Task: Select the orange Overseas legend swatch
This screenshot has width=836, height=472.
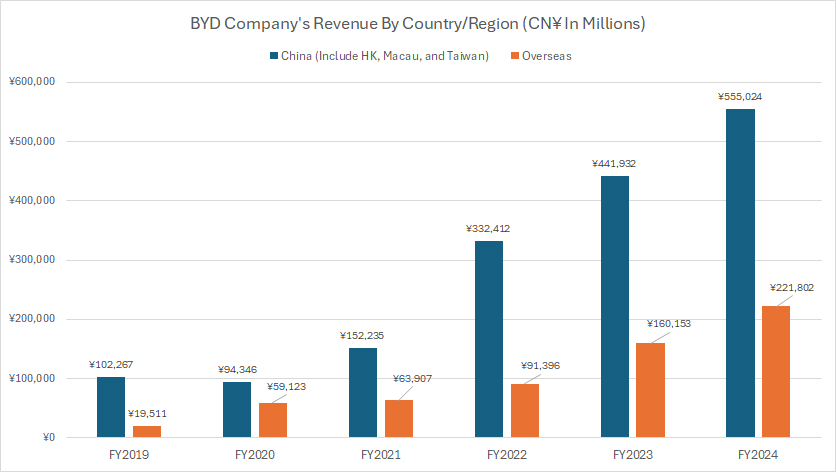Action: click(x=515, y=56)
